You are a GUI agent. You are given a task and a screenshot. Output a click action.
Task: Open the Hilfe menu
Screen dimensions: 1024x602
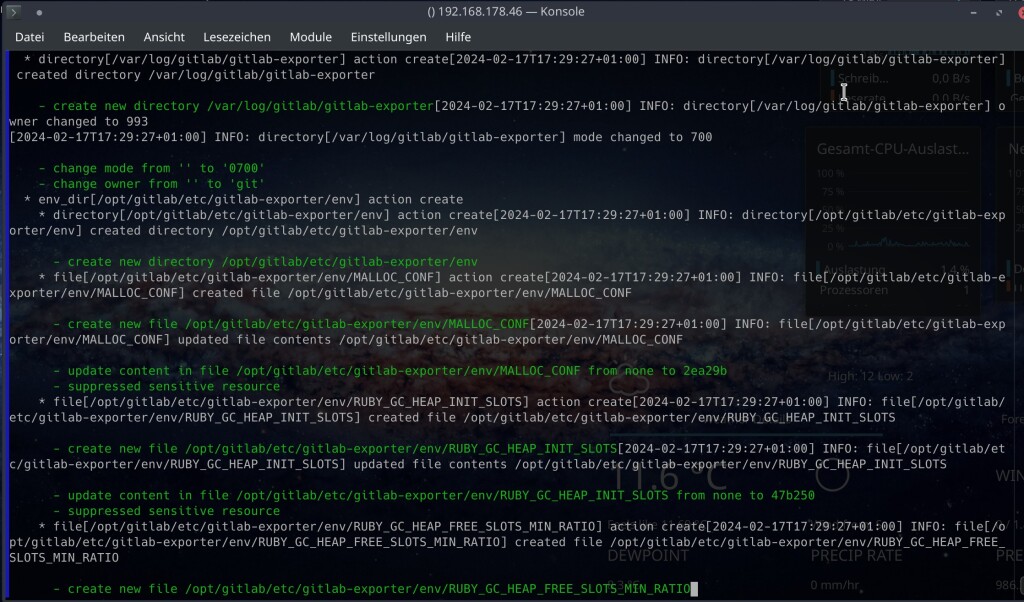click(x=458, y=37)
